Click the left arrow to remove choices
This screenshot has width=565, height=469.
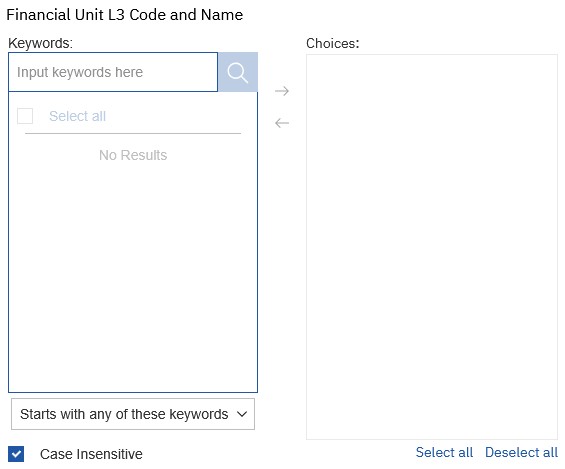(282, 123)
